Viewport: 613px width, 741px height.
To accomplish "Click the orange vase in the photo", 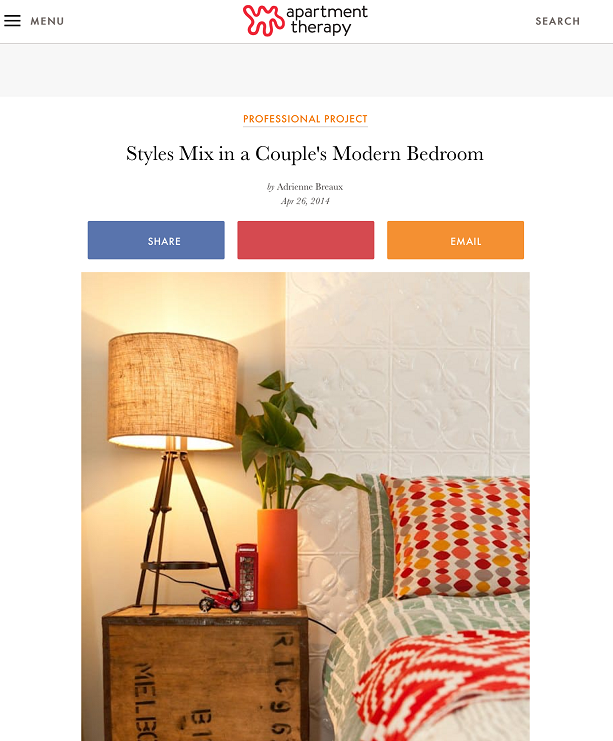I will (x=277, y=559).
